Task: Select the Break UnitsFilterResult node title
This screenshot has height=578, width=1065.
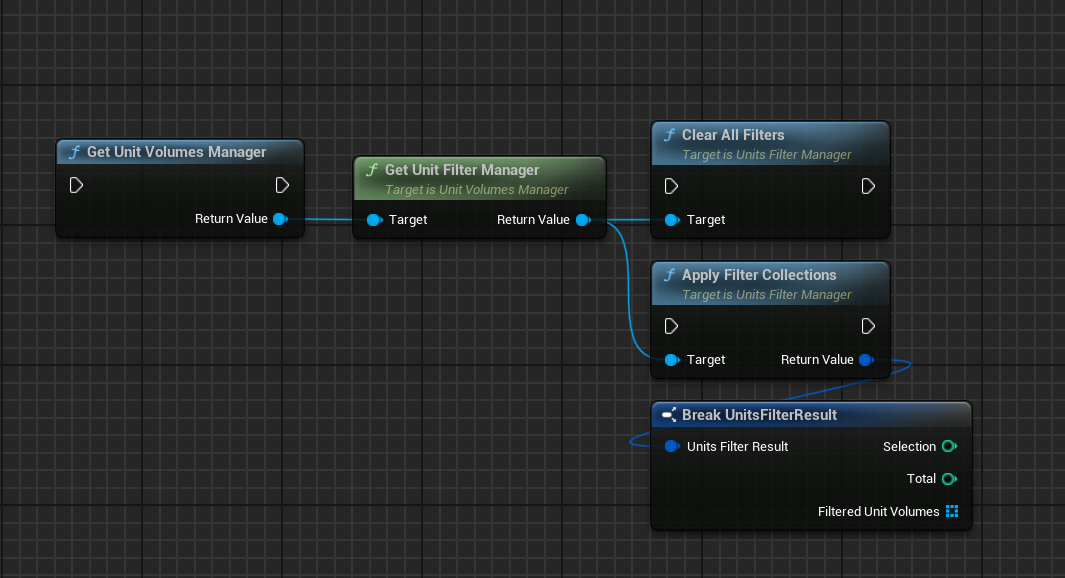Action: click(759, 415)
